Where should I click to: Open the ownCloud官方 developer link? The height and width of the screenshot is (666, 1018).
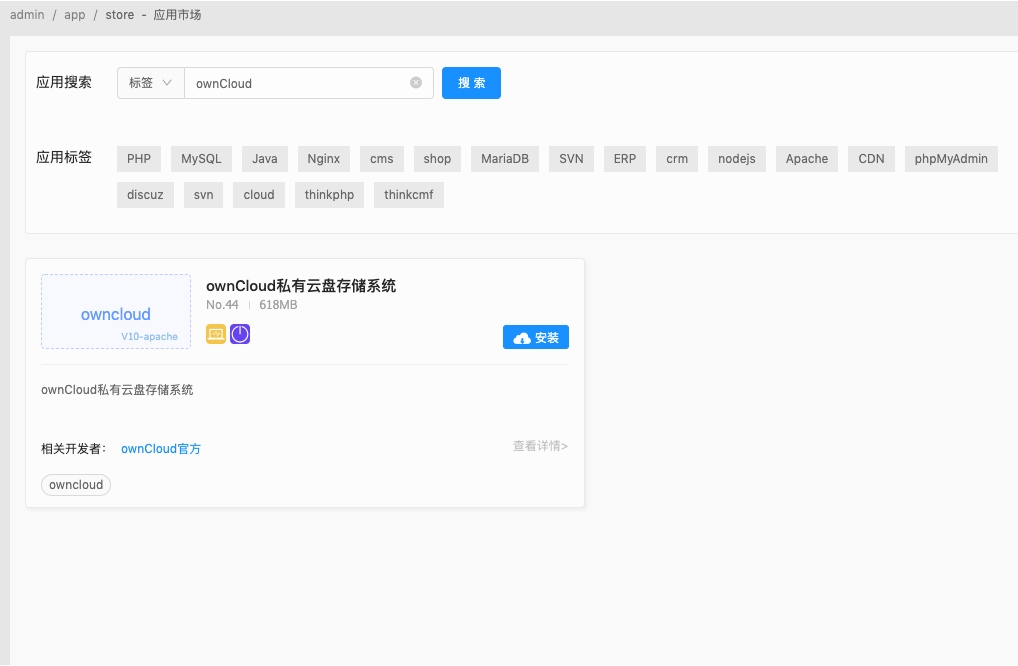161,449
